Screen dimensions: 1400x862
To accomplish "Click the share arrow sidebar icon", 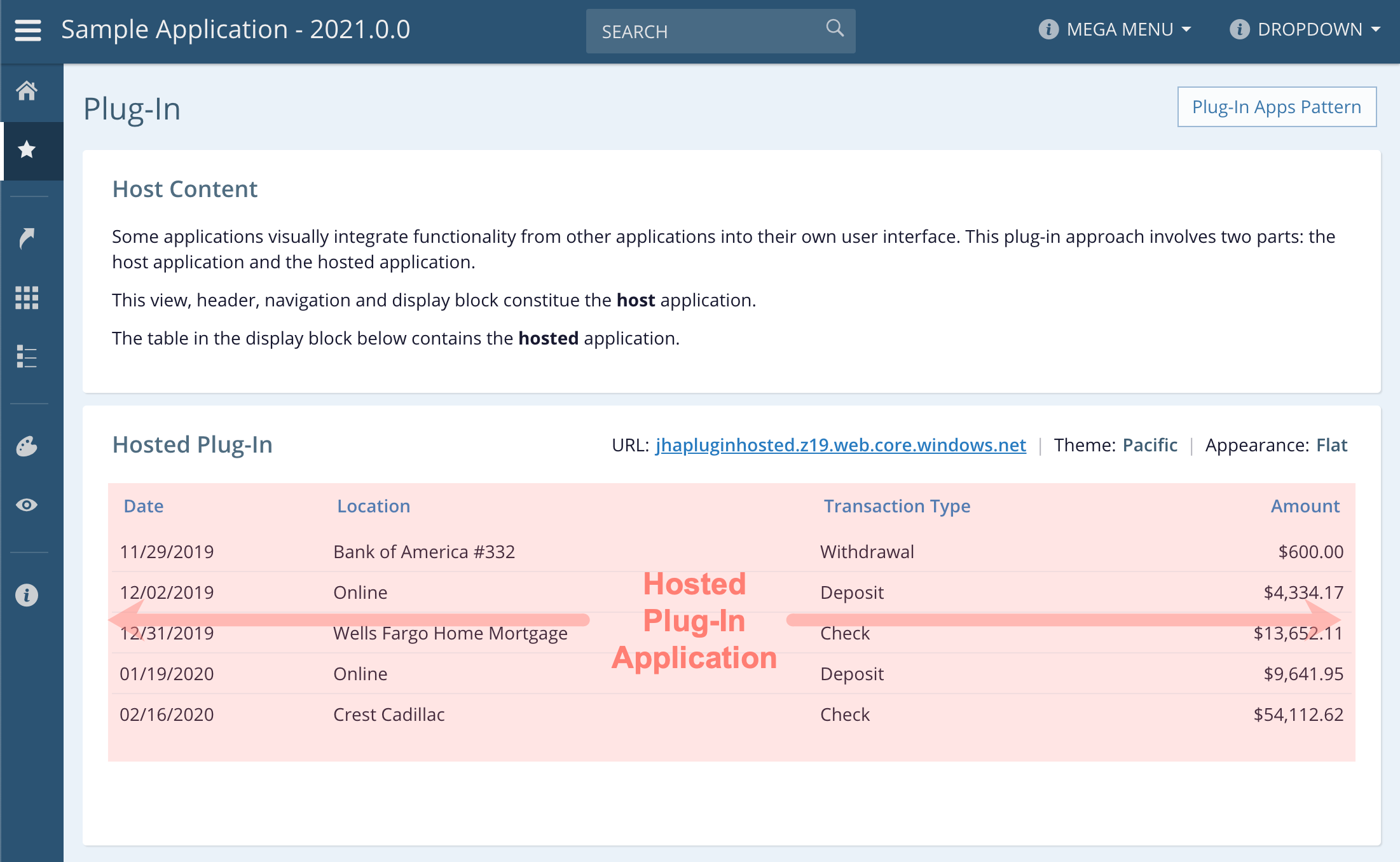I will (27, 238).
